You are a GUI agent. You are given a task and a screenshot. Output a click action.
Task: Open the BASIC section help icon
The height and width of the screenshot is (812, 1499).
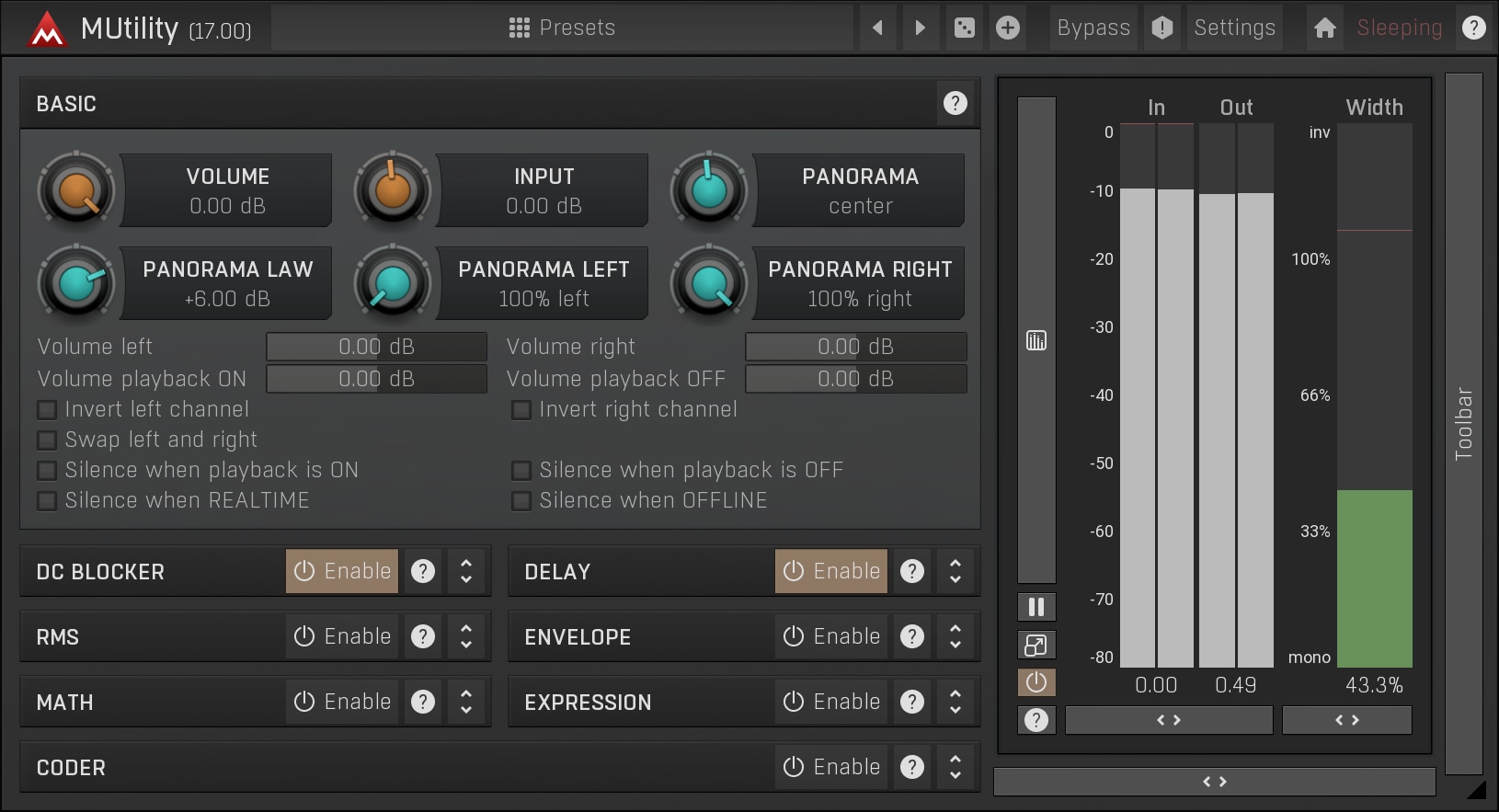955,103
